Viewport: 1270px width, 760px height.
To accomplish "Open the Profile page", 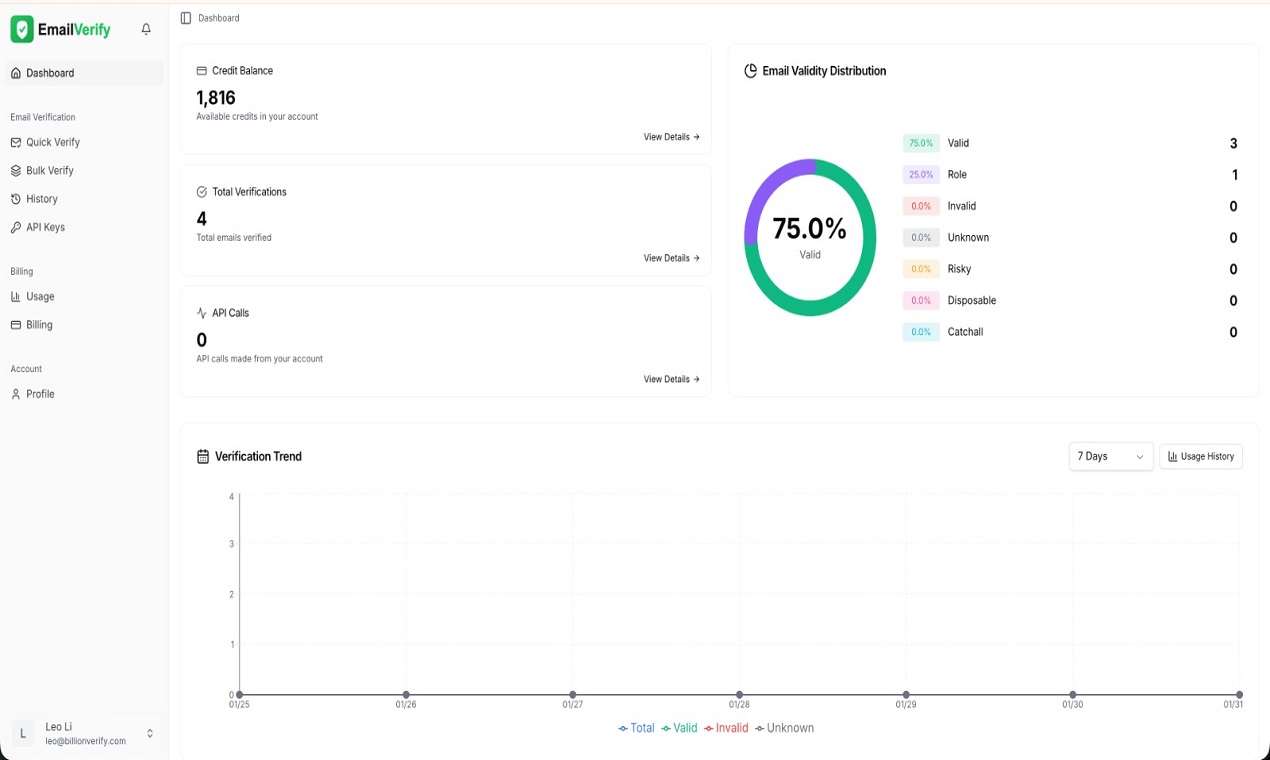I will pyautogui.click(x=40, y=394).
